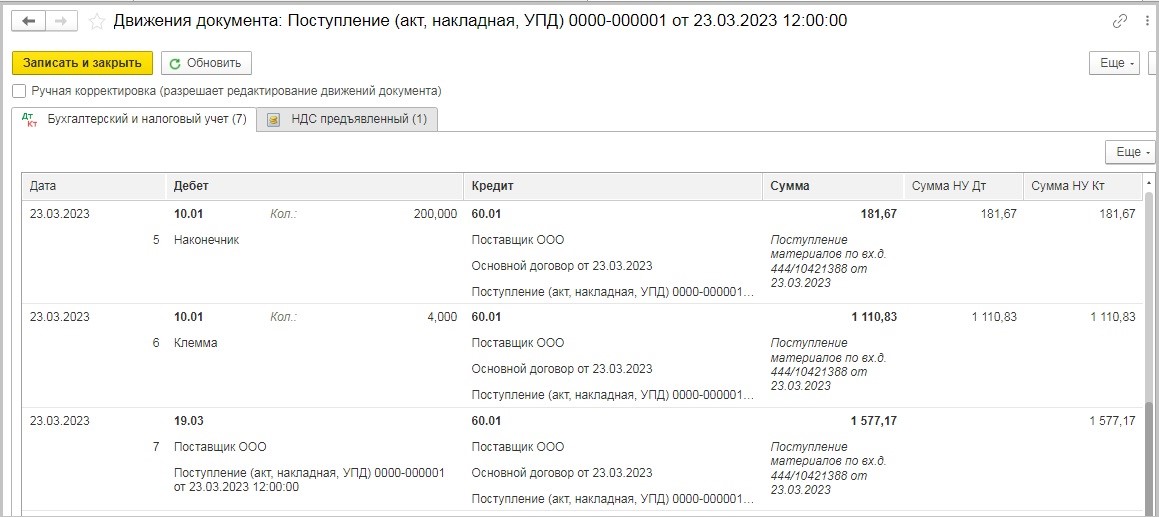Enable the Ручная корректировка checkbox
Screen dimensions: 1159x517
[19, 92]
